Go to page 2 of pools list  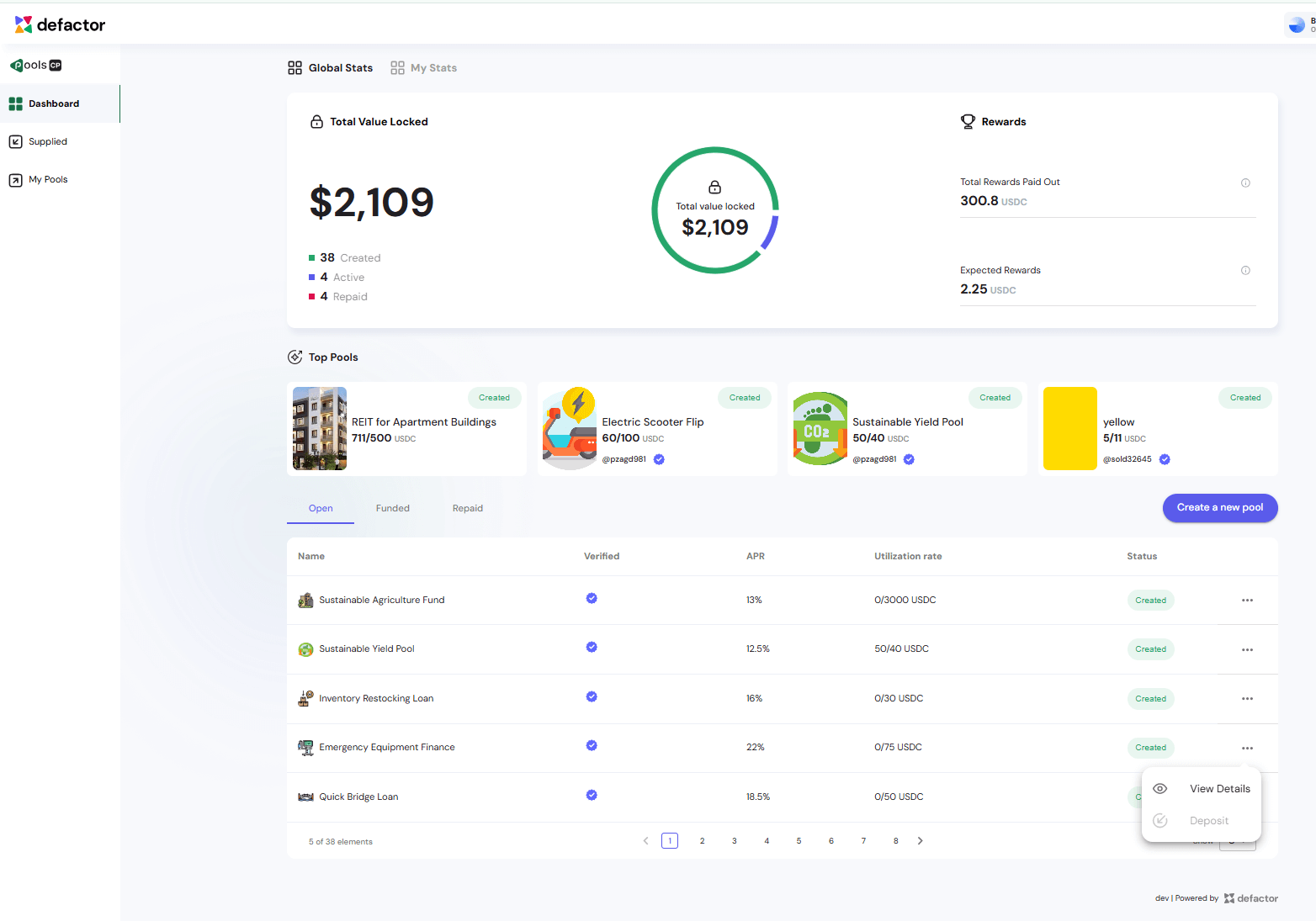[x=702, y=841]
